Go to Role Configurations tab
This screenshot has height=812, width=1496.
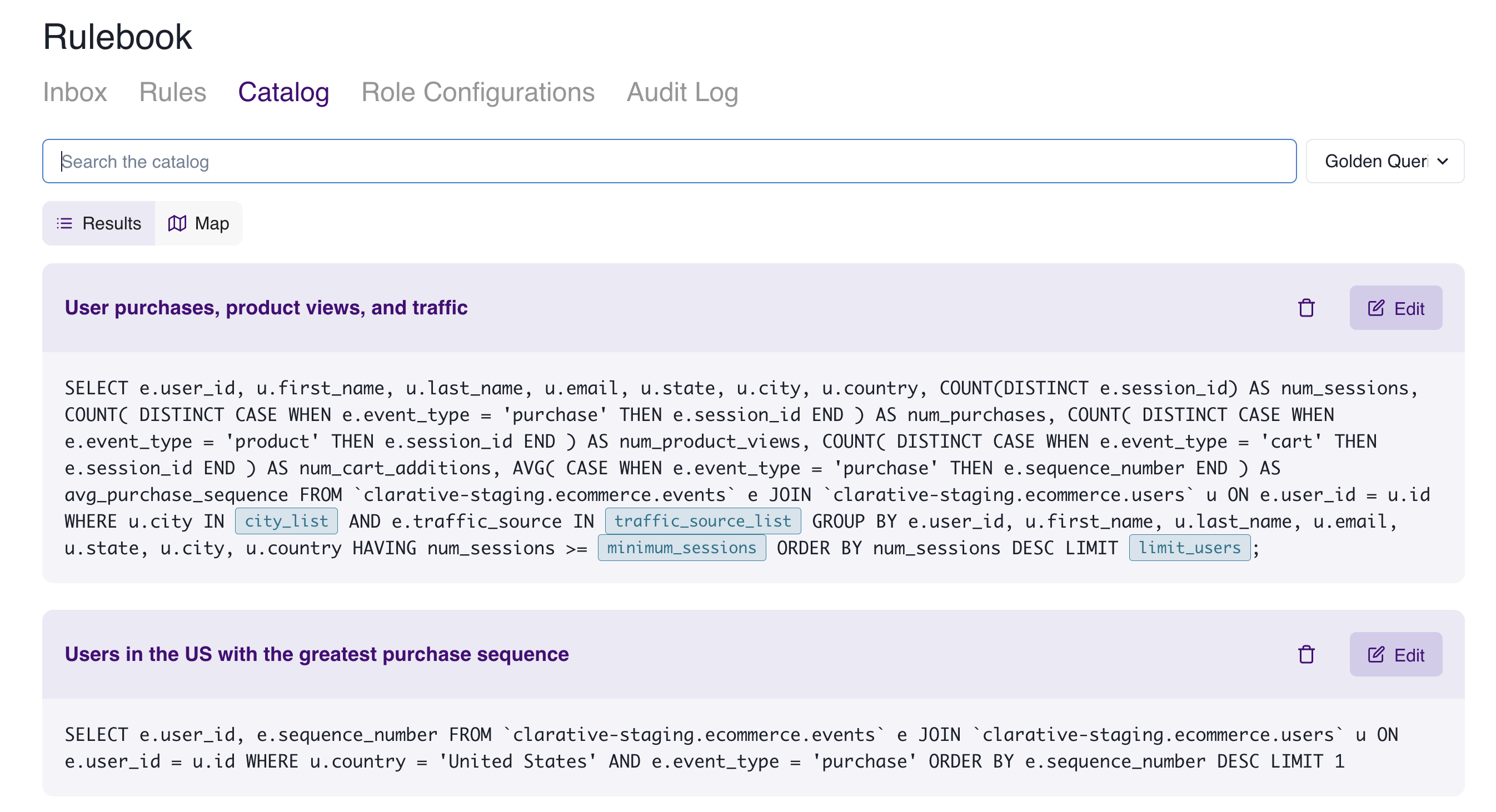click(478, 92)
